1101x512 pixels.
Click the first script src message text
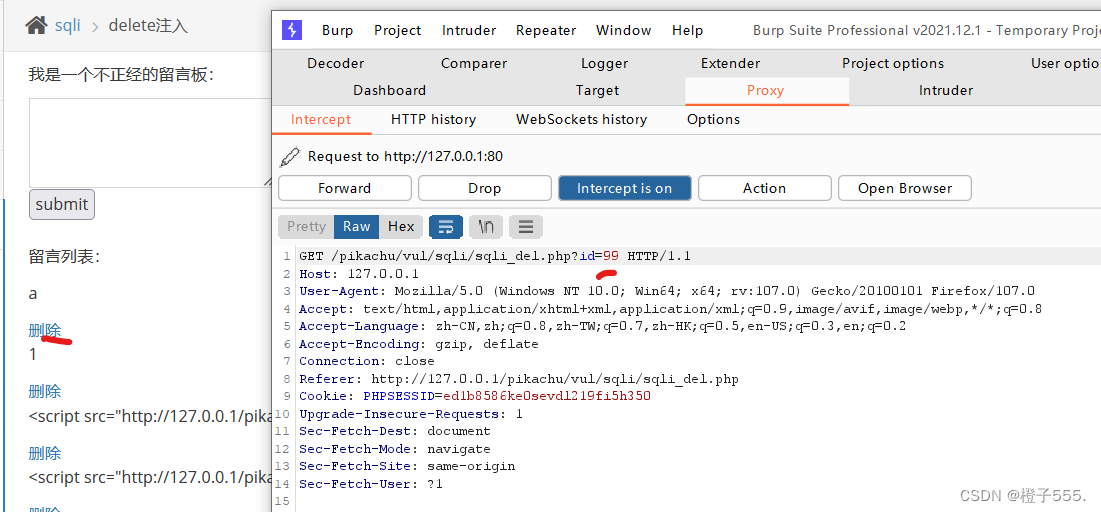pos(150,416)
